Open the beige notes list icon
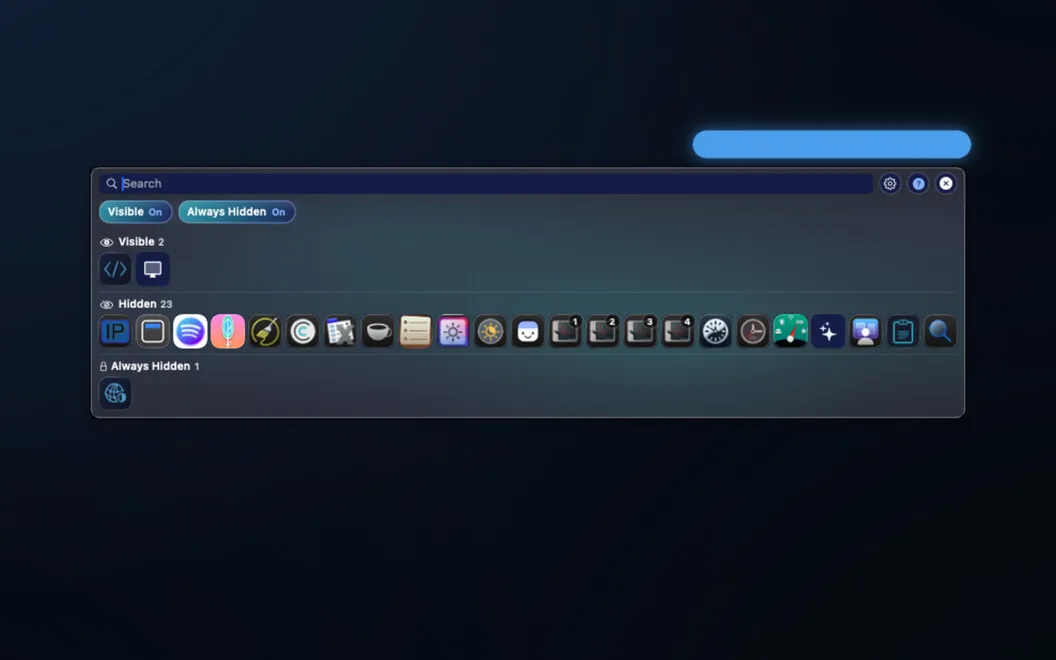The width and height of the screenshot is (1056, 660). 415,331
